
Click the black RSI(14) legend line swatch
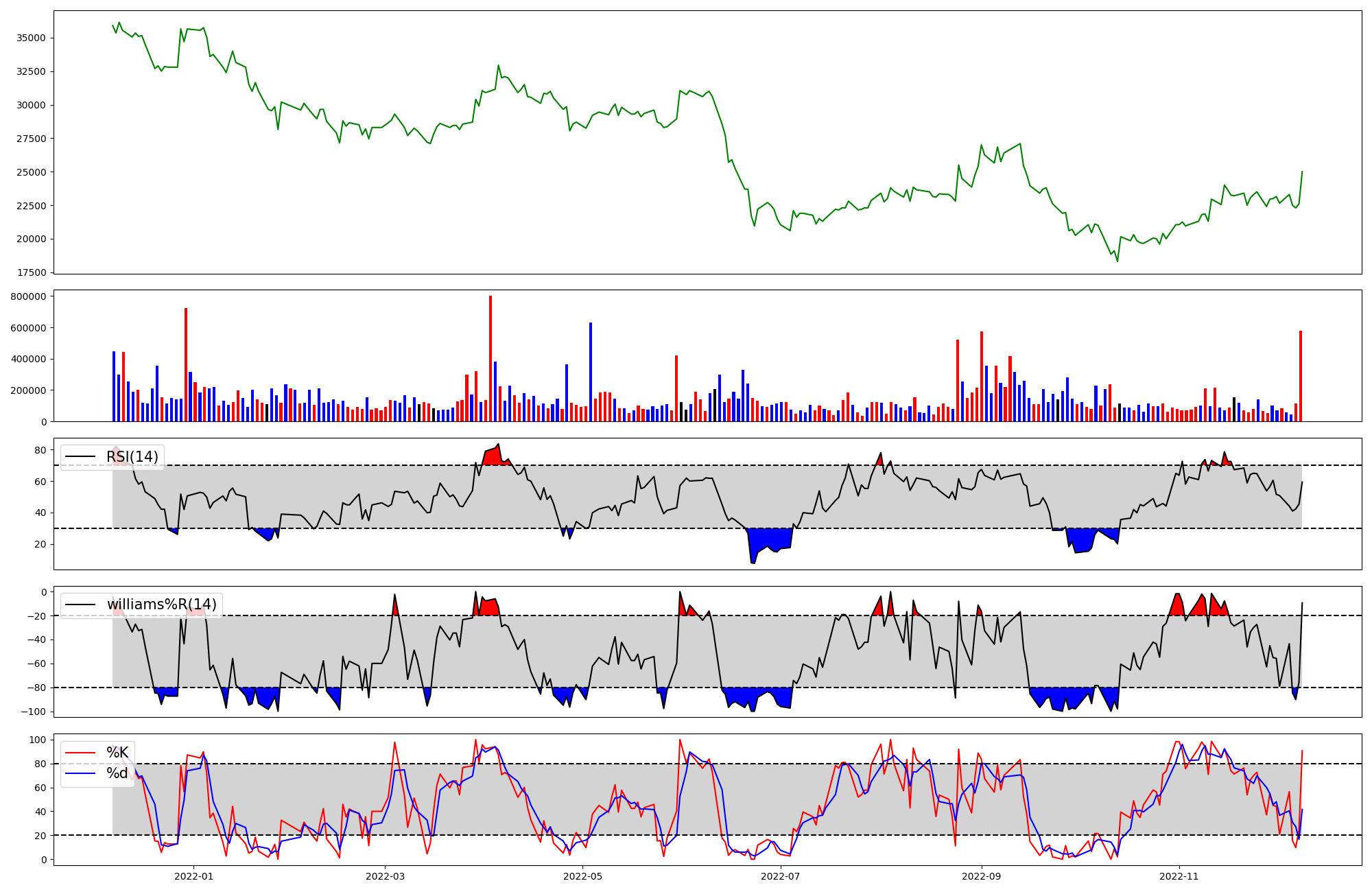coord(80,457)
